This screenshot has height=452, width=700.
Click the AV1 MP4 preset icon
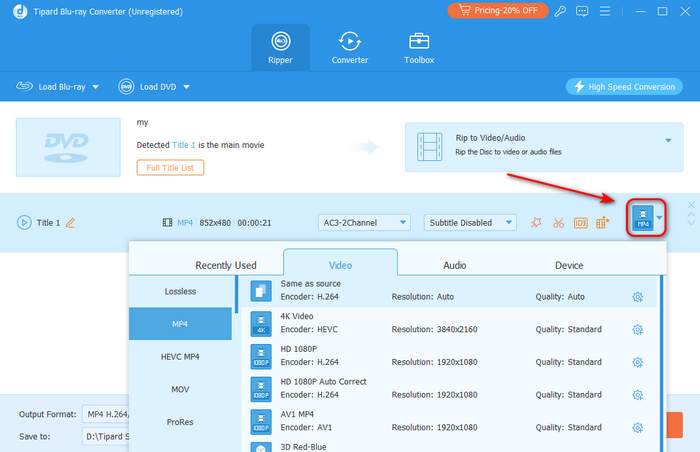tap(261, 422)
